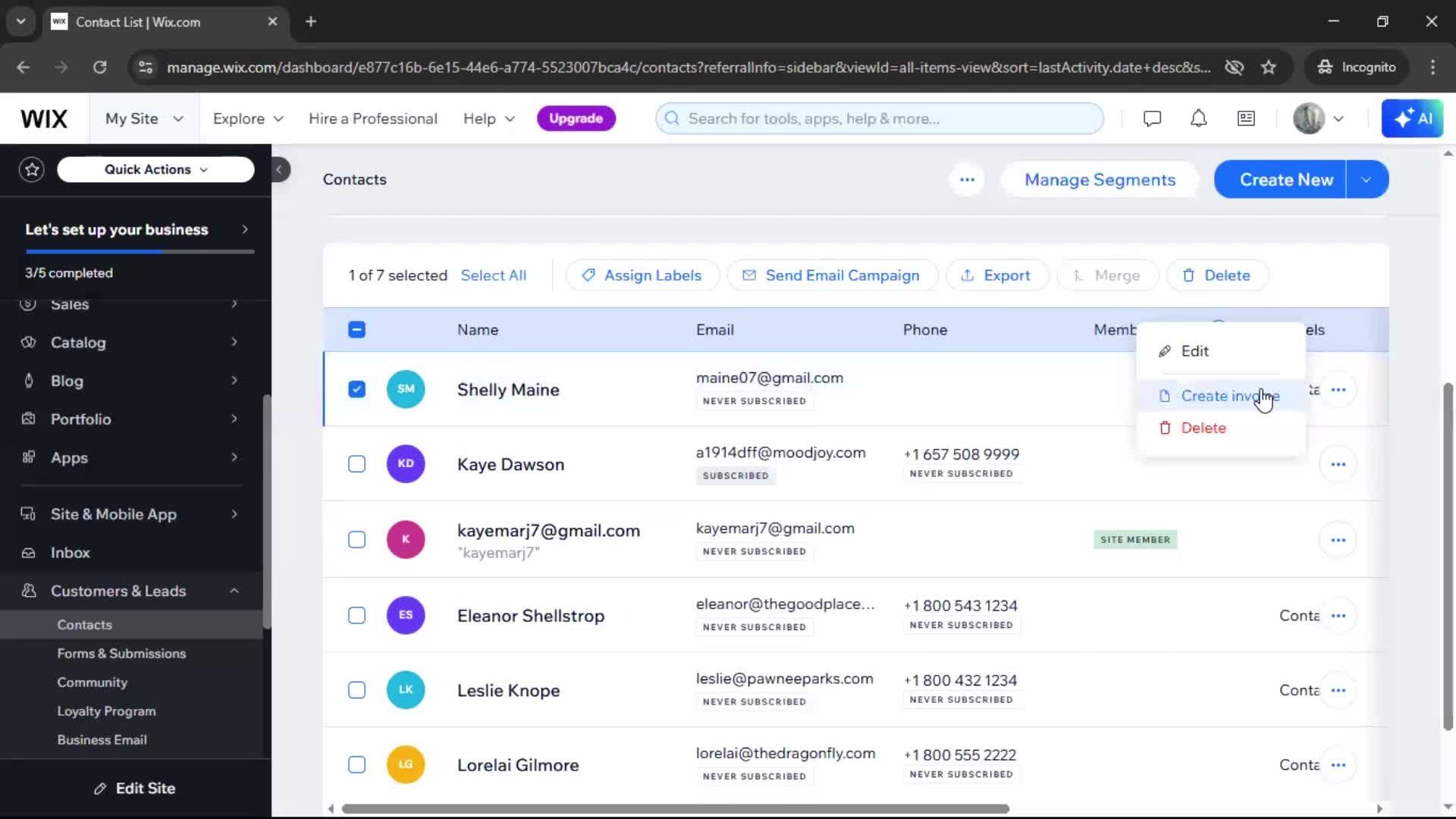Collapse the sidebar with arrow handle
The height and width of the screenshot is (819, 1456).
pos(280,170)
